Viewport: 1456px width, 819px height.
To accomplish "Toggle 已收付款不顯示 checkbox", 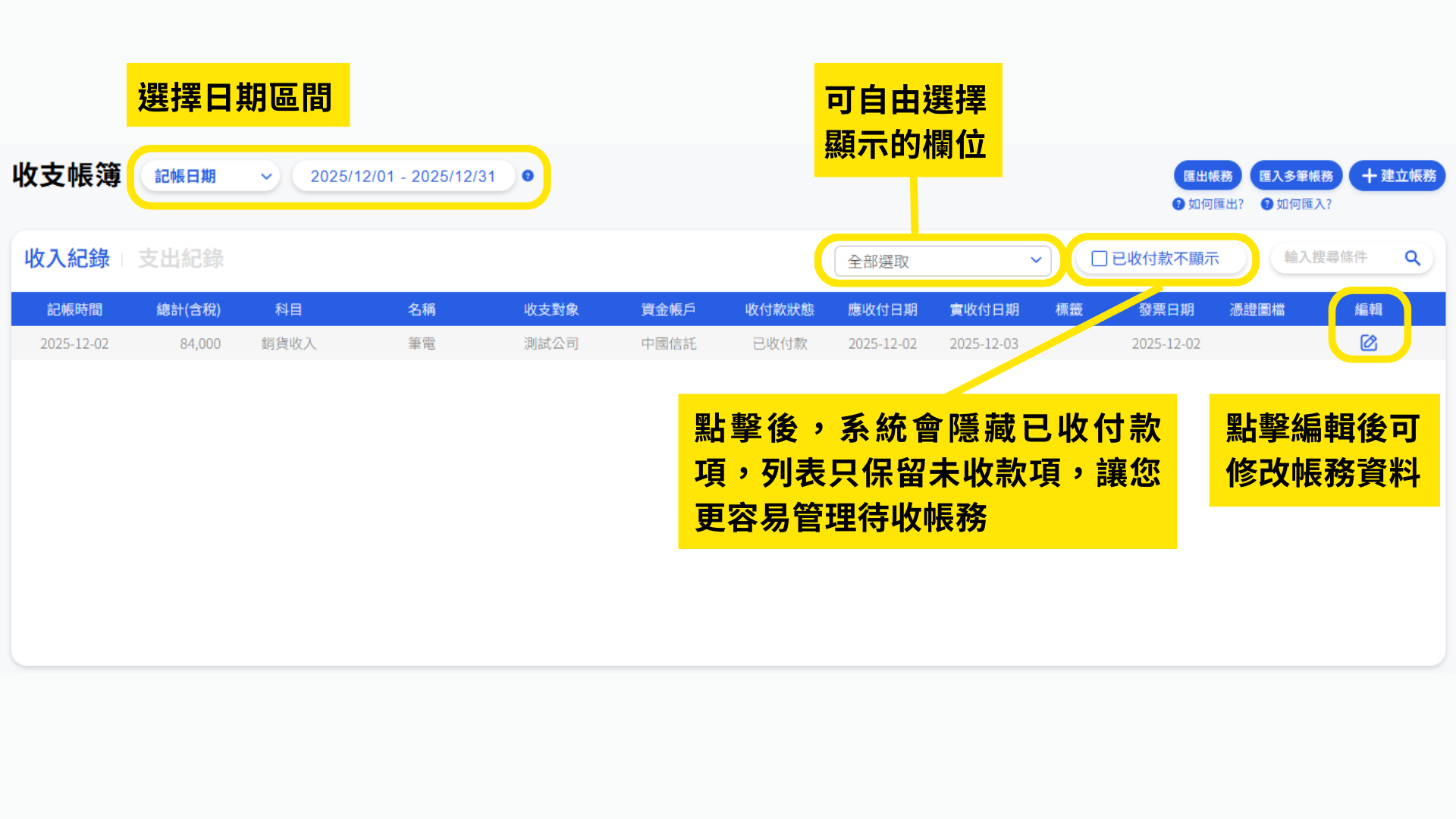I will 1099,259.
